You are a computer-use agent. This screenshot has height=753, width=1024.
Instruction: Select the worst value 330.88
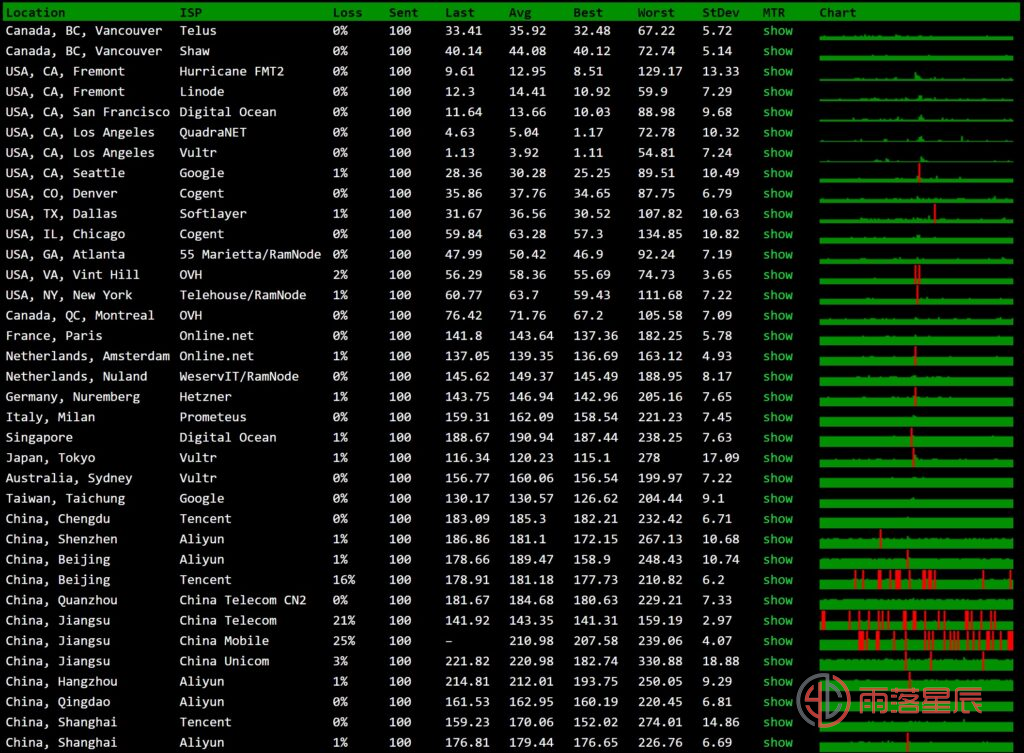tap(660, 661)
